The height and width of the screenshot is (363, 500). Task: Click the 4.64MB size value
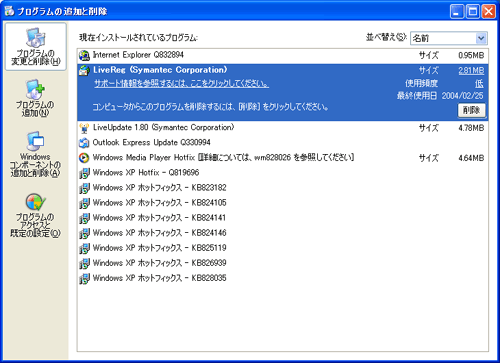coord(471,158)
